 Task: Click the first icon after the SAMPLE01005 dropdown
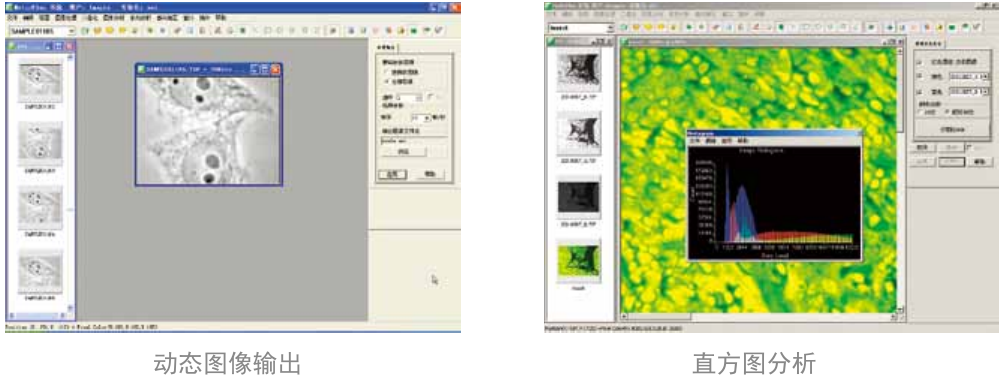(x=85, y=30)
